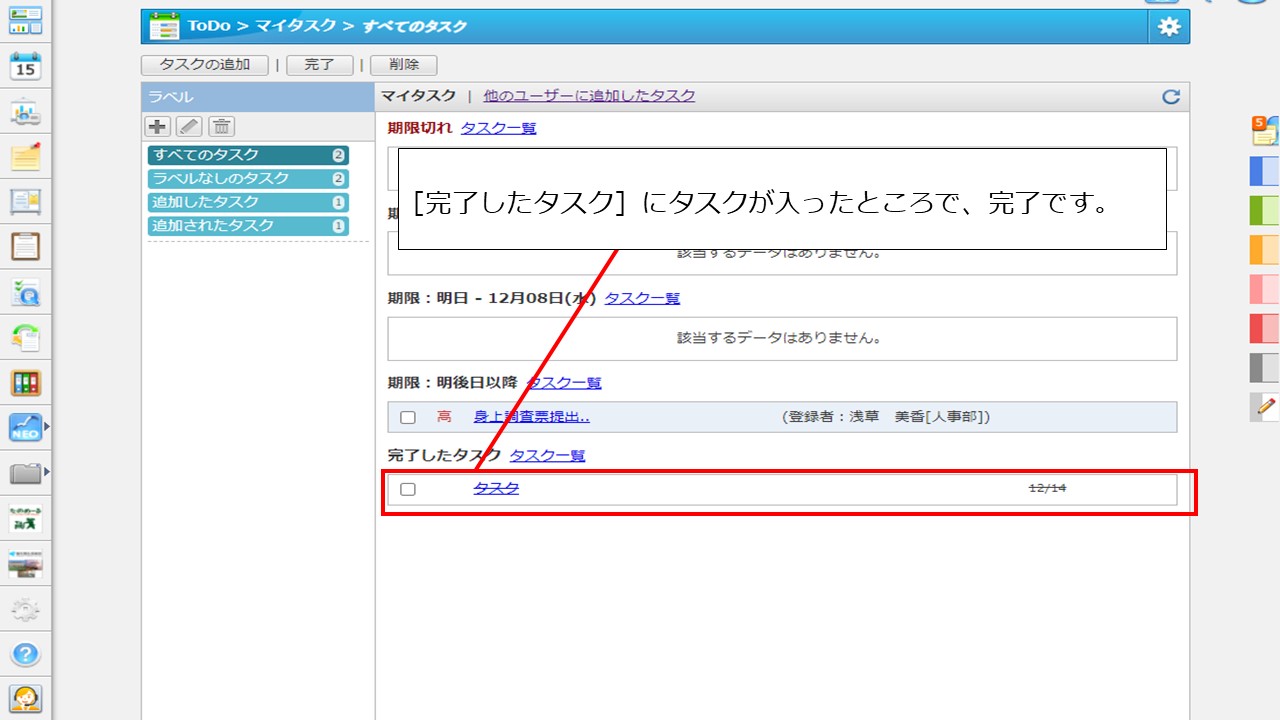Open the help question mark icon

[x=25, y=655]
